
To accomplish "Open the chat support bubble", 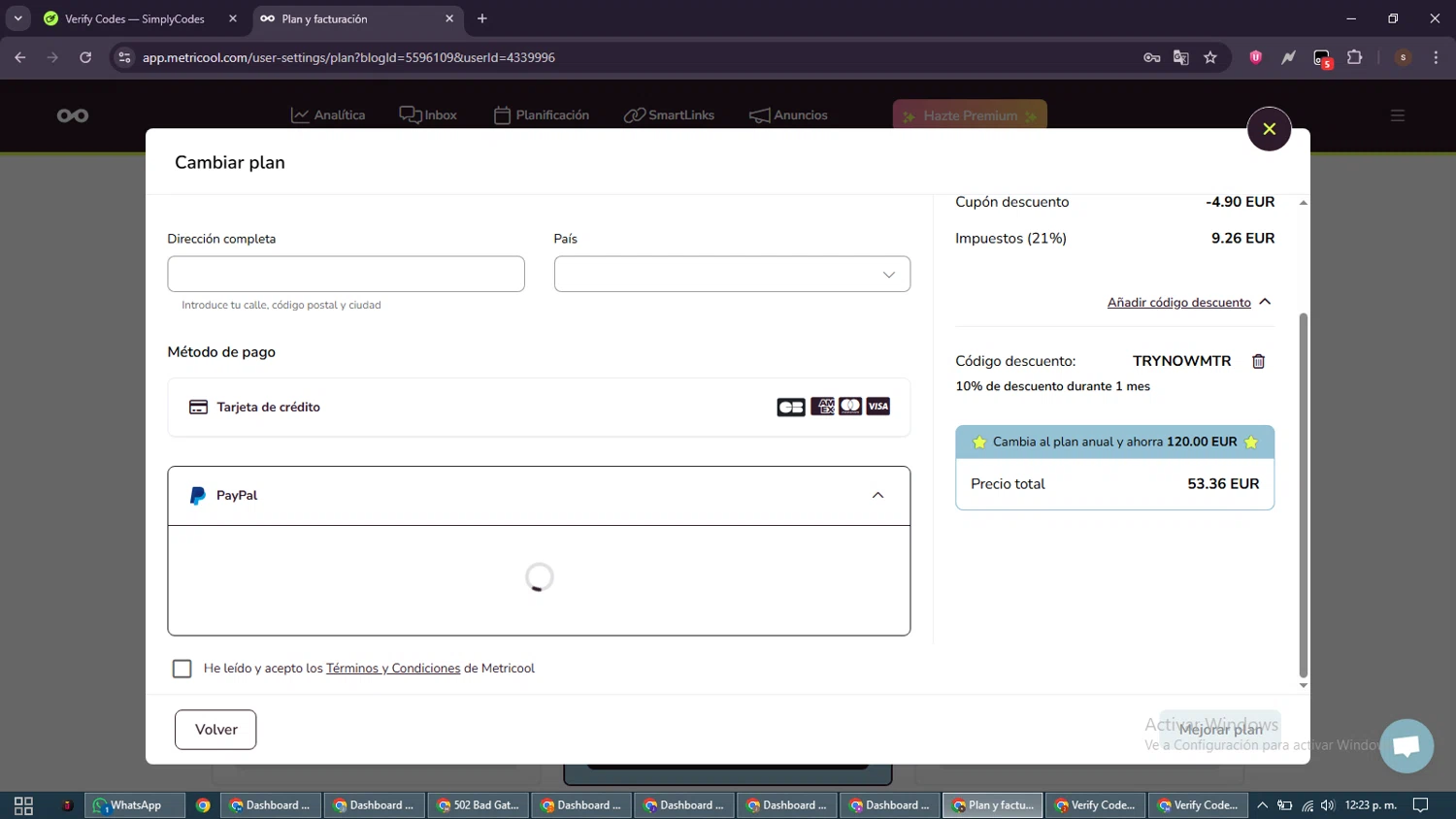I will coord(1406,745).
